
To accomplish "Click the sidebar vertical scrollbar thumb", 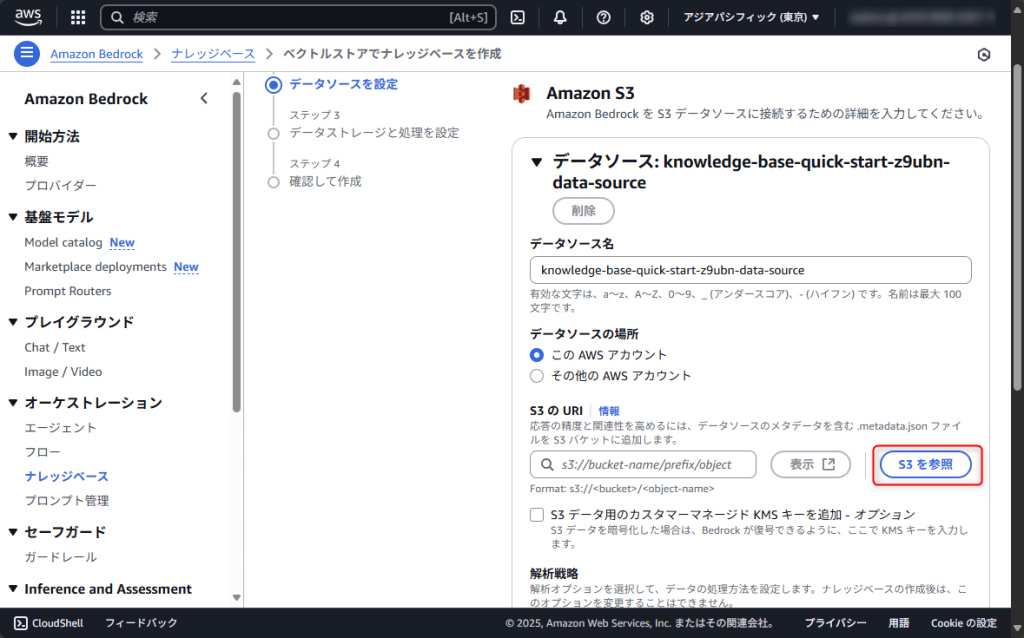I will pos(236,251).
